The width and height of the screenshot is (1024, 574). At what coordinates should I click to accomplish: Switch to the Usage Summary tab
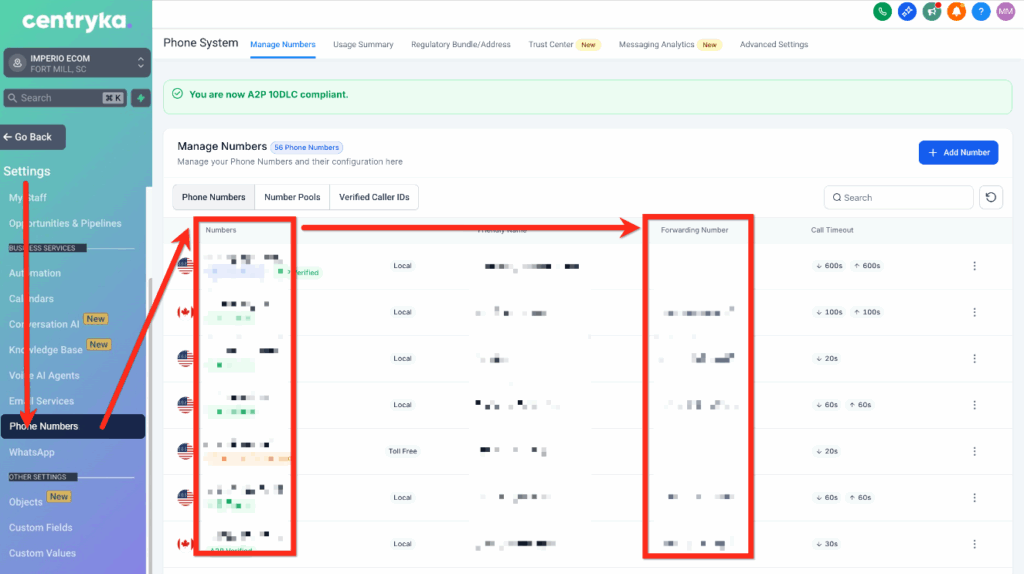pos(363,45)
